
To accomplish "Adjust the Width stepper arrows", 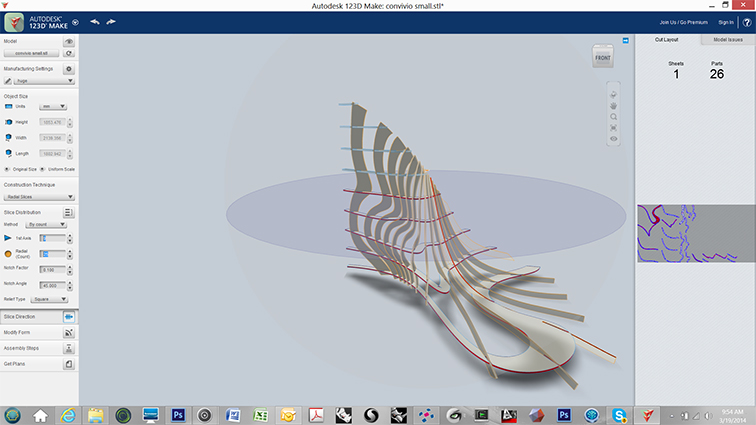I will pos(70,138).
